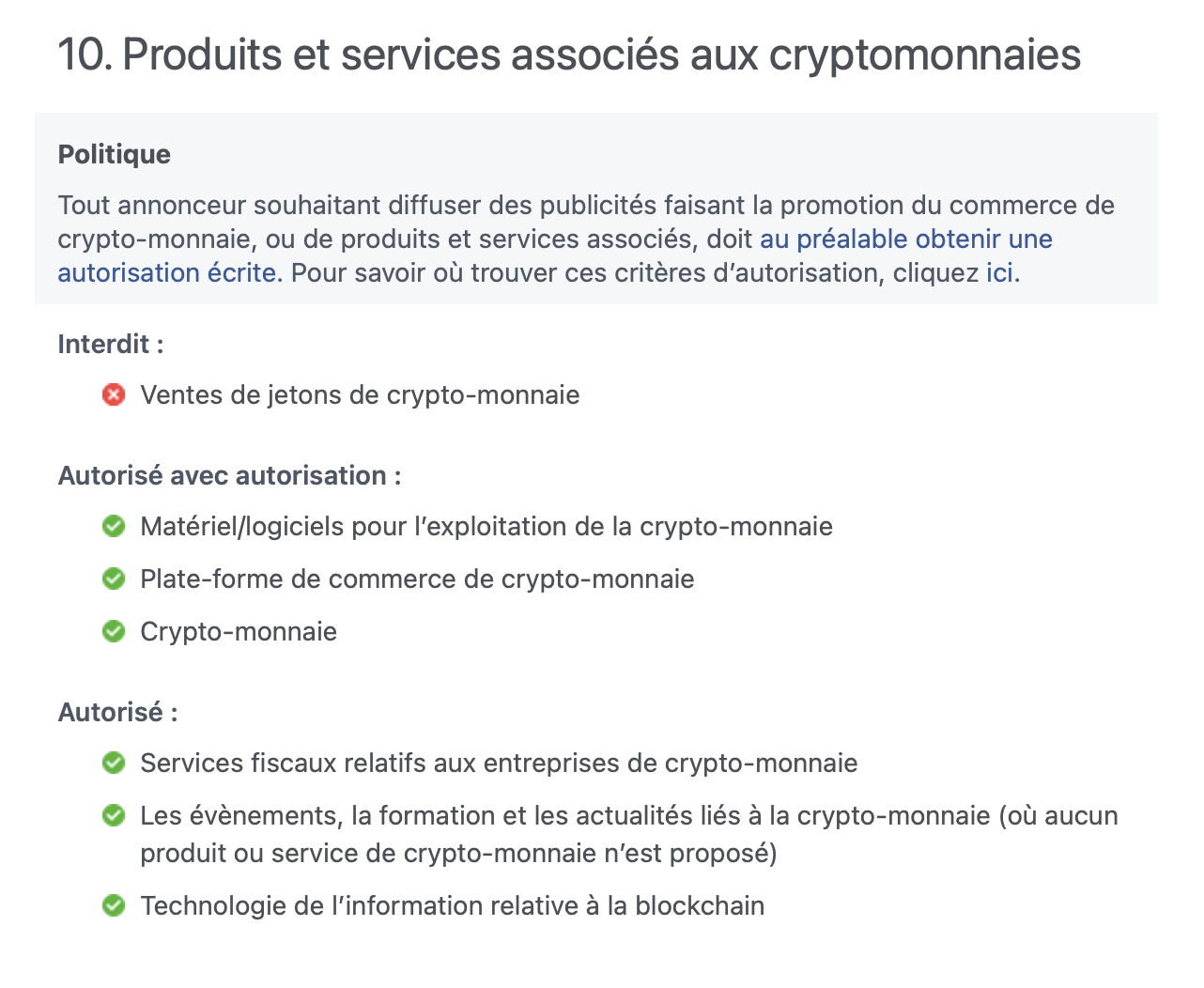
Task: Click green check beside Services fiscaux item
Action: click(114, 763)
